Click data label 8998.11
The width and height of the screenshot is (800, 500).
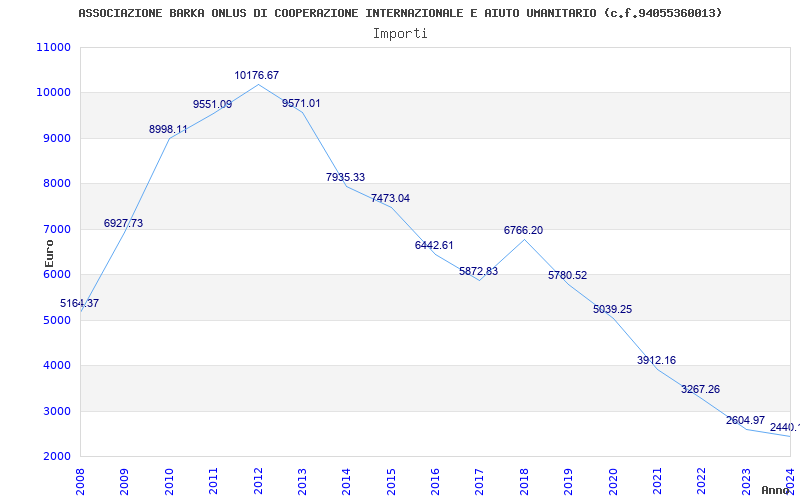tap(168, 130)
